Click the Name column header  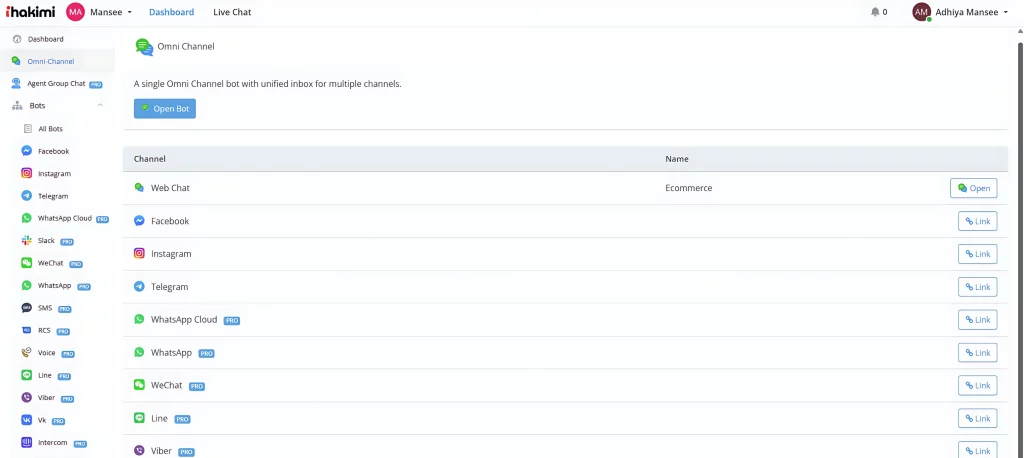tap(677, 159)
